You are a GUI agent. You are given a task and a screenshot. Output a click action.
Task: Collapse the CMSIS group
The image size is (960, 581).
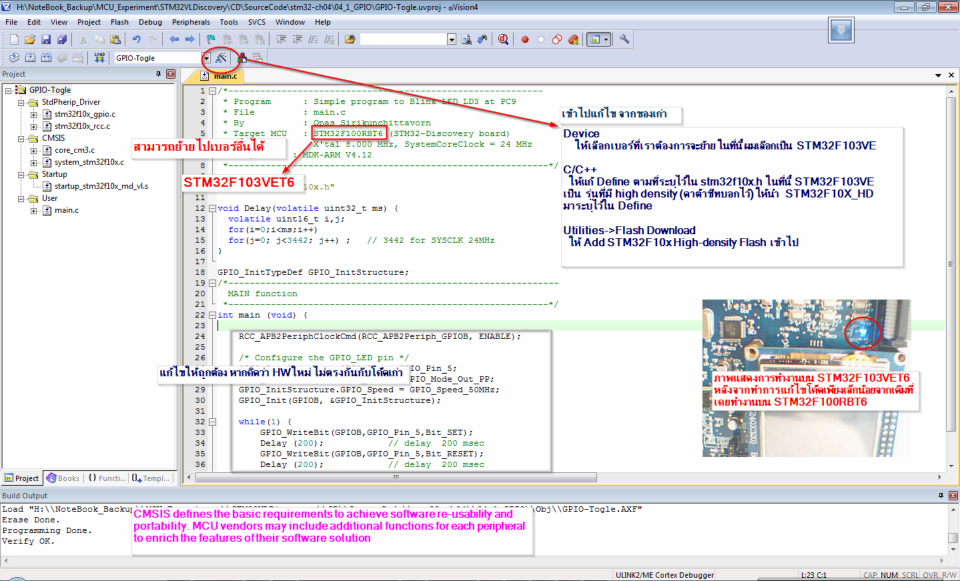coord(21,138)
